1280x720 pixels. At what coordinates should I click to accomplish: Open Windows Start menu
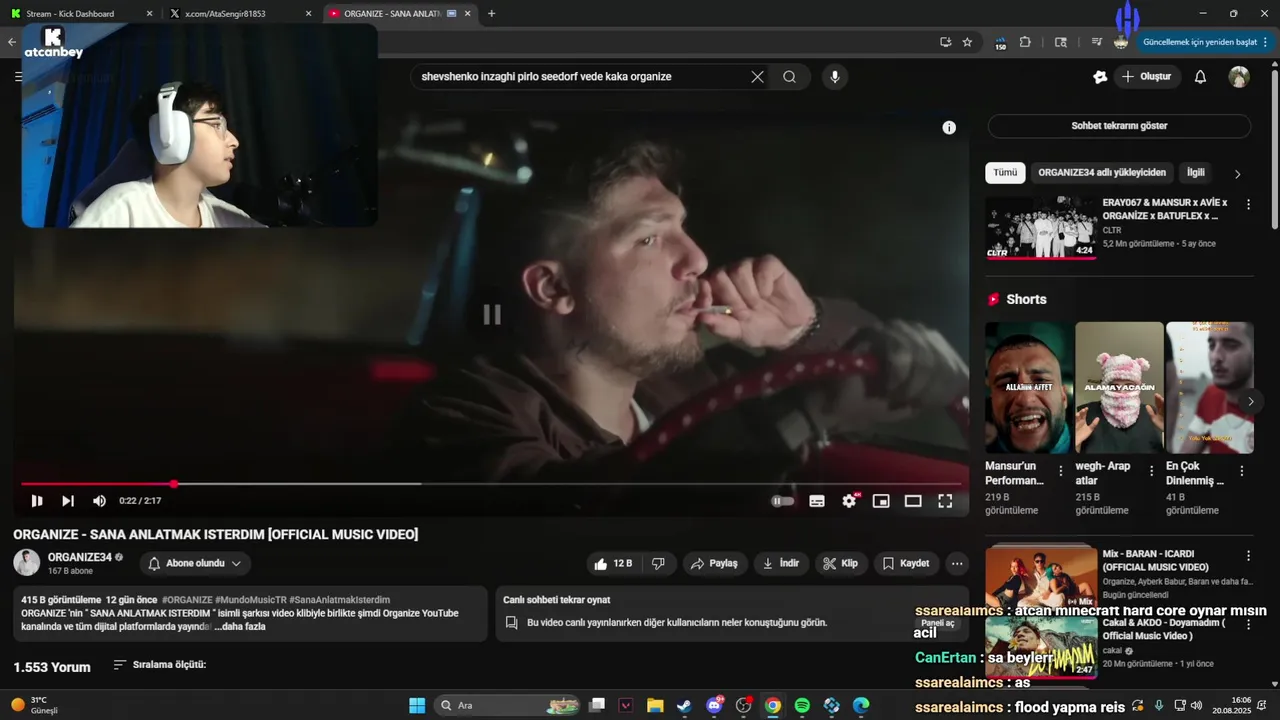(x=417, y=705)
